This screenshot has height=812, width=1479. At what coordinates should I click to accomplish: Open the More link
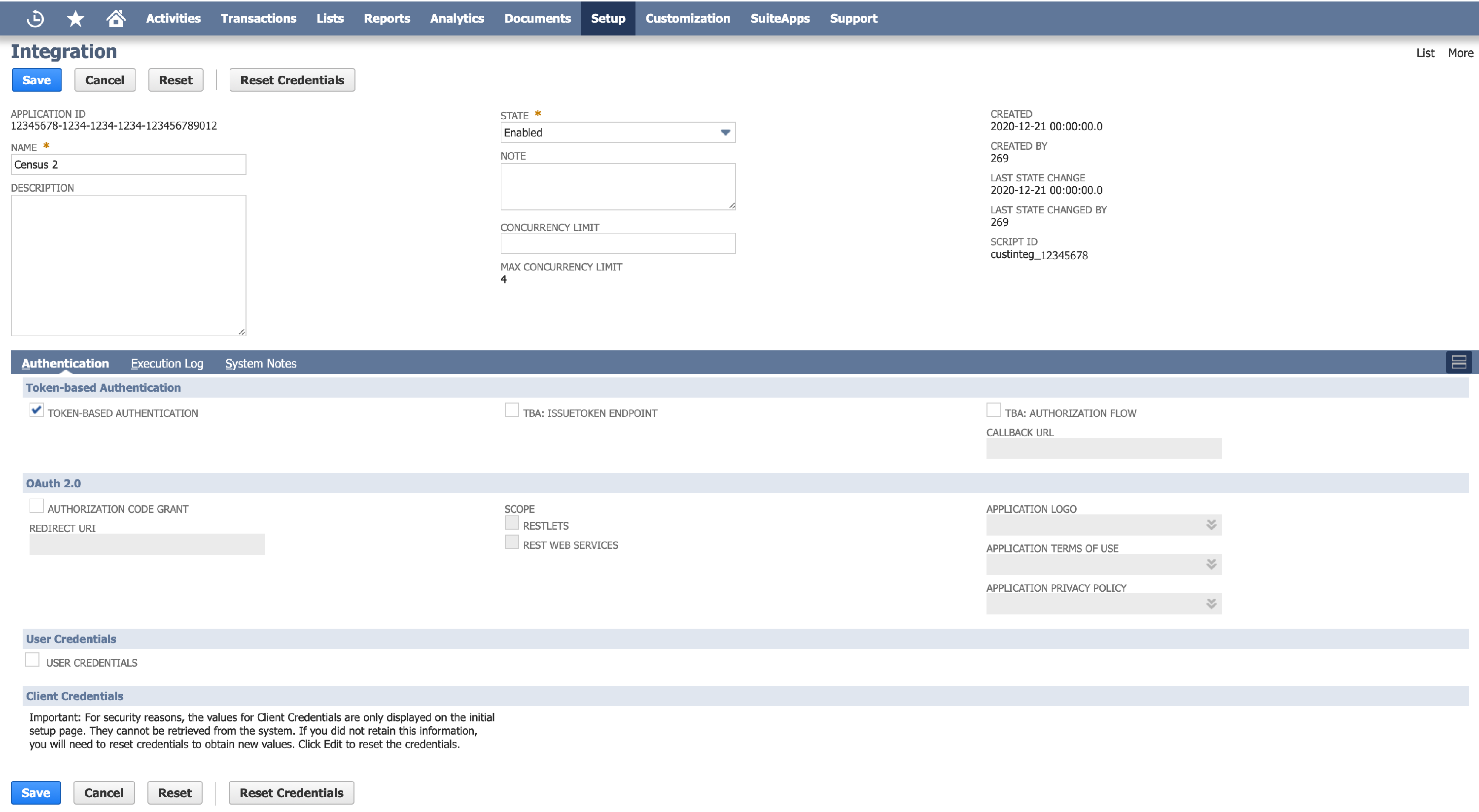coord(1460,53)
